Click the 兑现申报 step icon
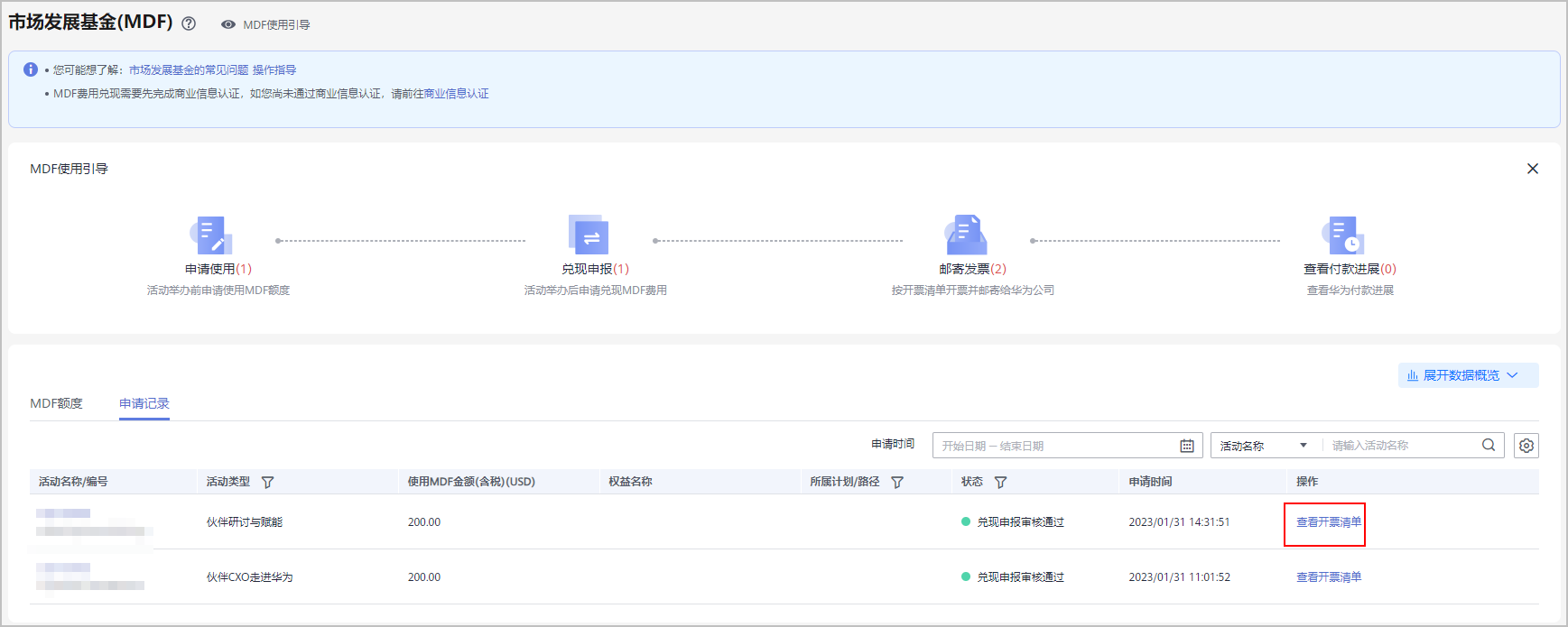The width and height of the screenshot is (1568, 627). pyautogui.click(x=589, y=235)
